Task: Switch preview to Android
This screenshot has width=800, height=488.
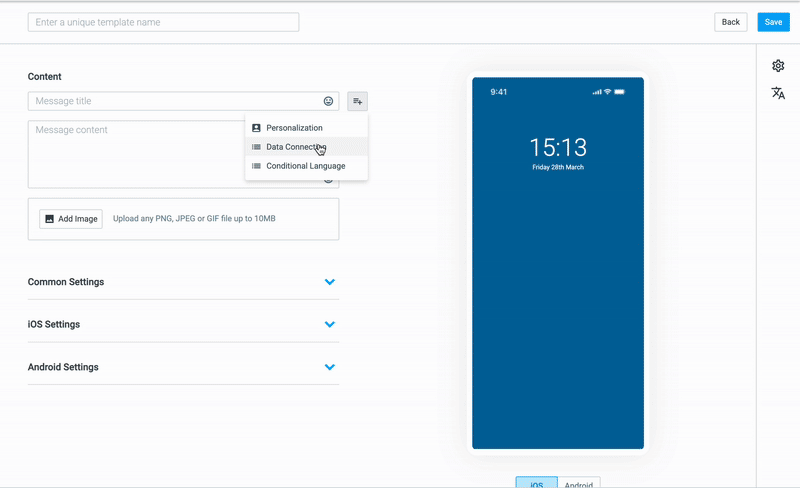Action: click(579, 482)
